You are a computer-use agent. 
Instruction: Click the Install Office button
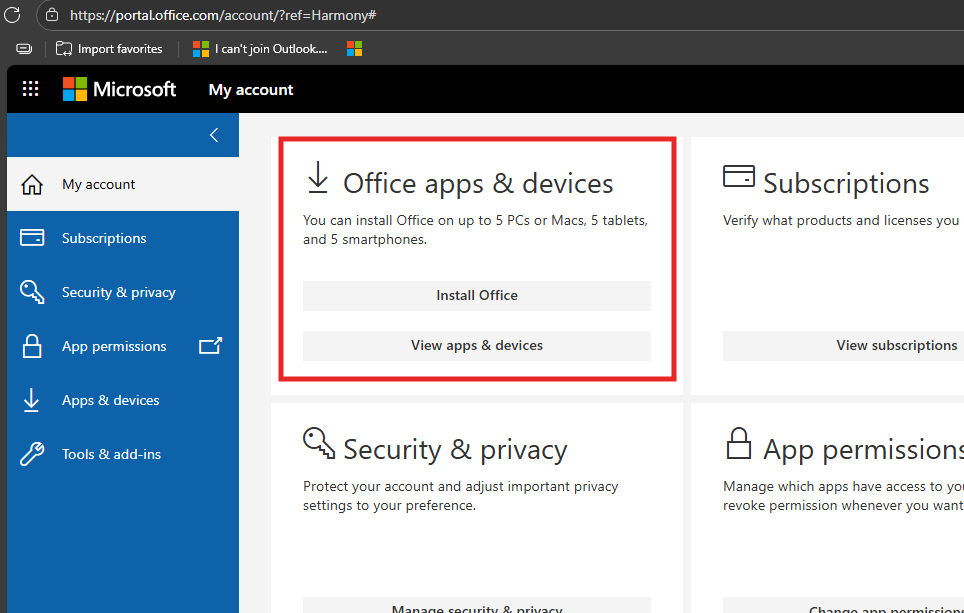(476, 296)
